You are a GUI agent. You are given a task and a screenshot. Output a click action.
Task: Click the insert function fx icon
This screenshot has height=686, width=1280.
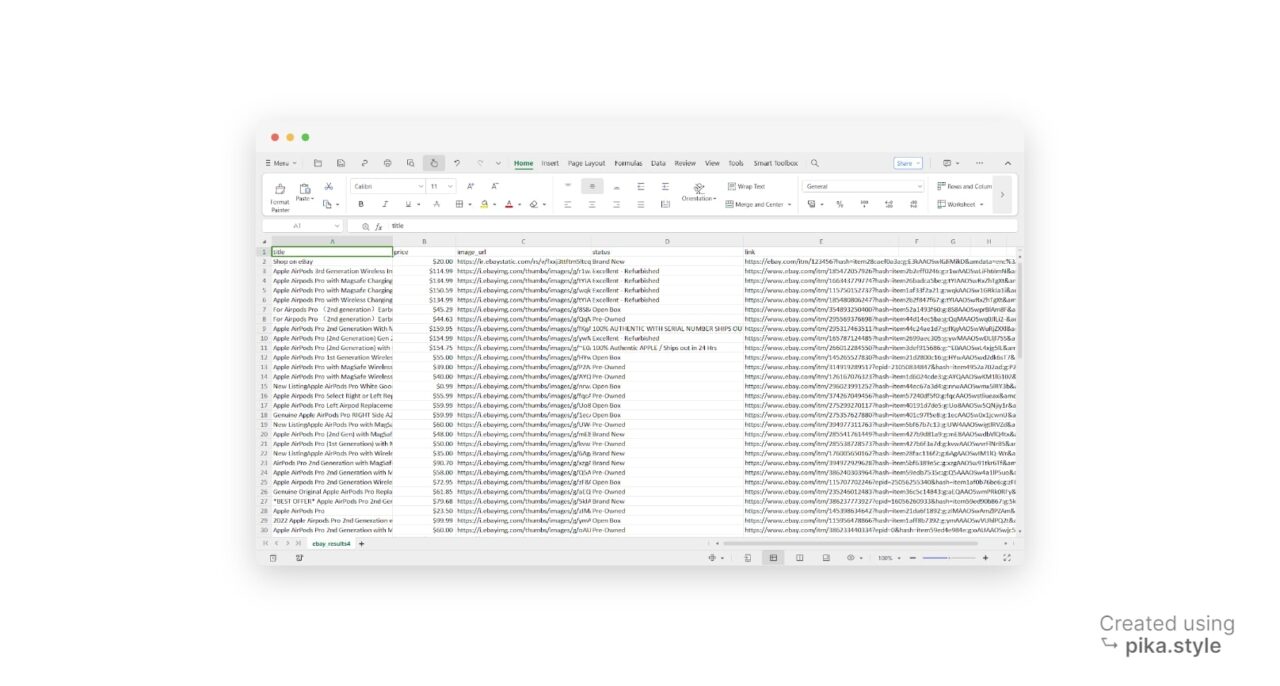(x=379, y=226)
